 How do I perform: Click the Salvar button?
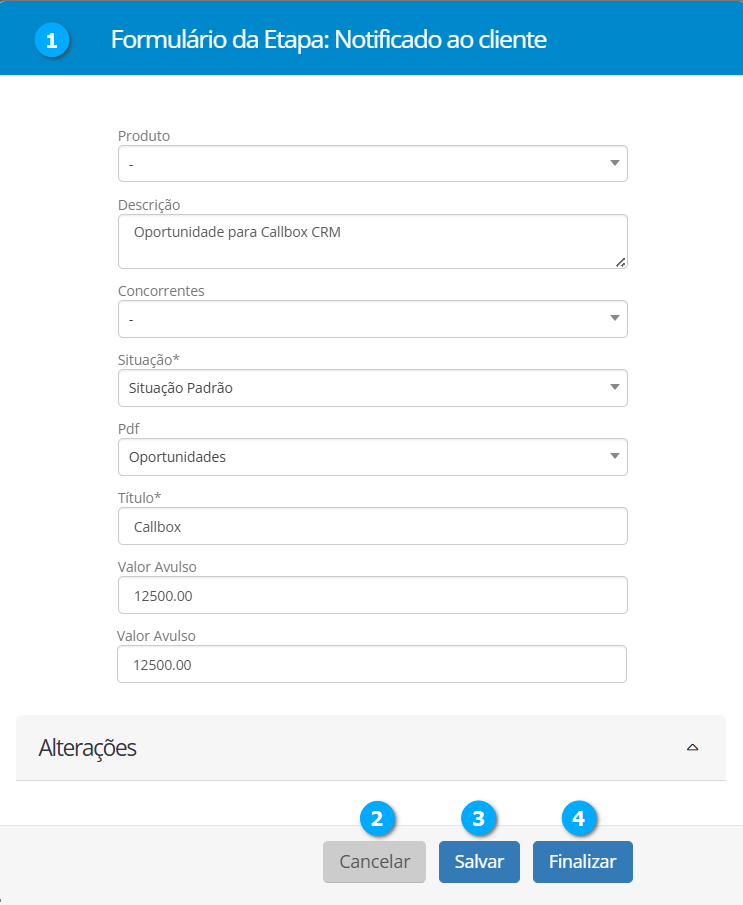click(x=479, y=862)
